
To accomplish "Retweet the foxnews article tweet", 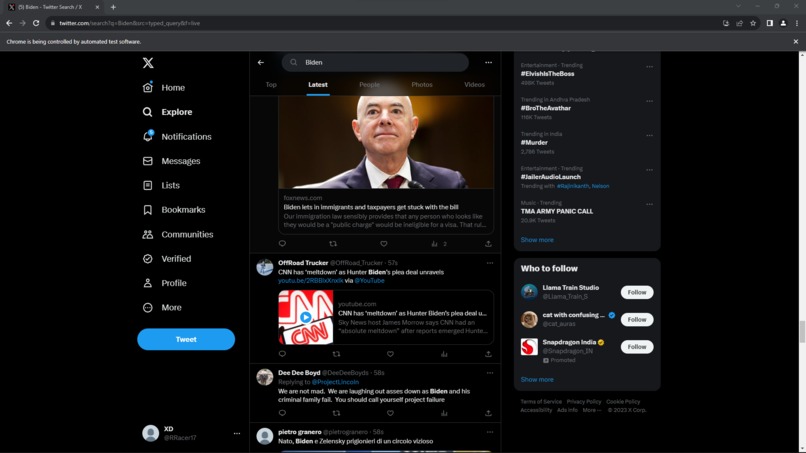I will pyautogui.click(x=333, y=244).
